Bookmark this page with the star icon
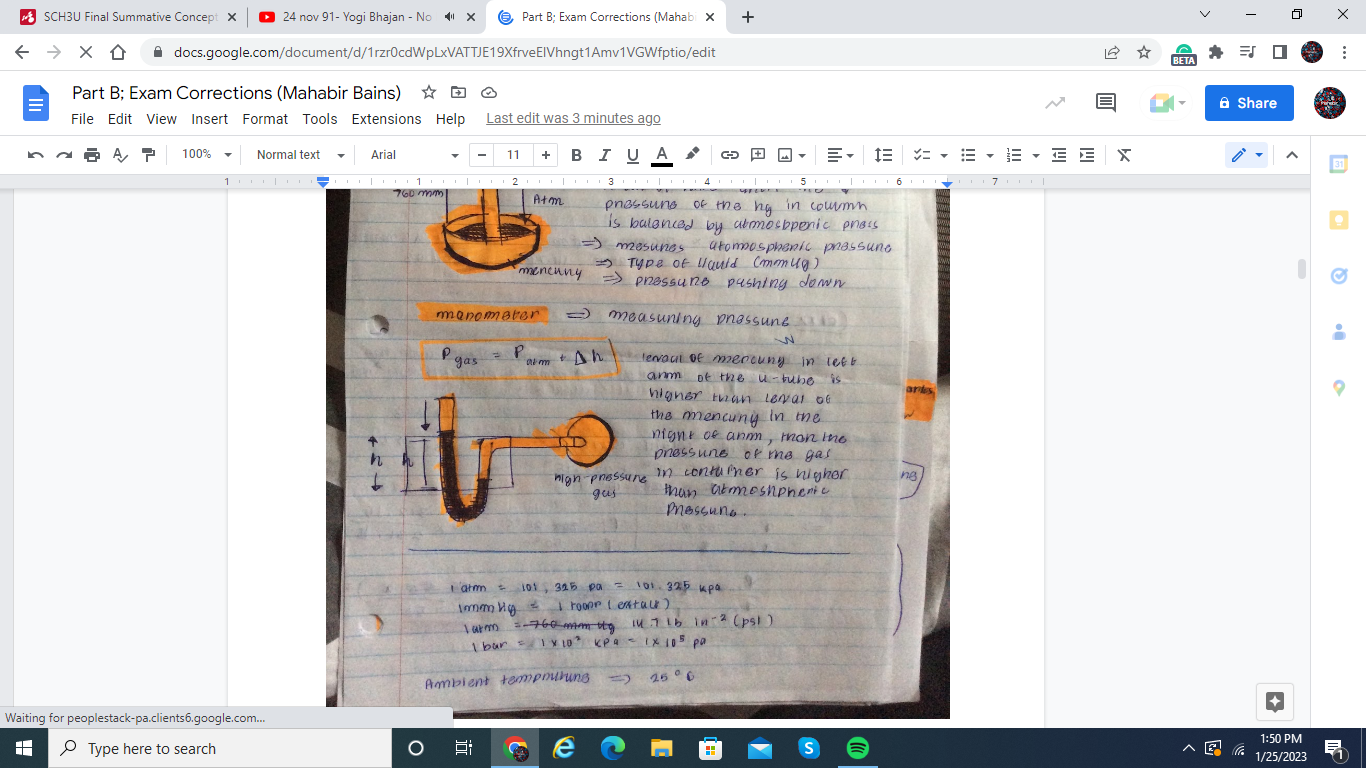The width and height of the screenshot is (1366, 768). 1144,53
